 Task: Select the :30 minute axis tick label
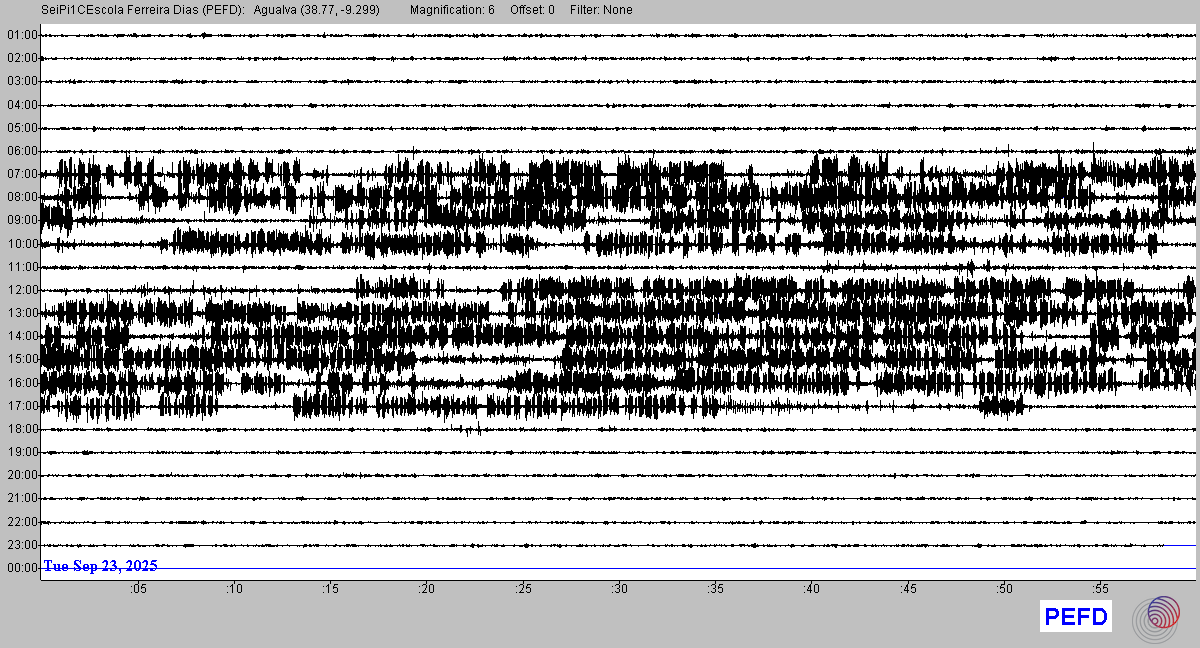tap(619, 589)
